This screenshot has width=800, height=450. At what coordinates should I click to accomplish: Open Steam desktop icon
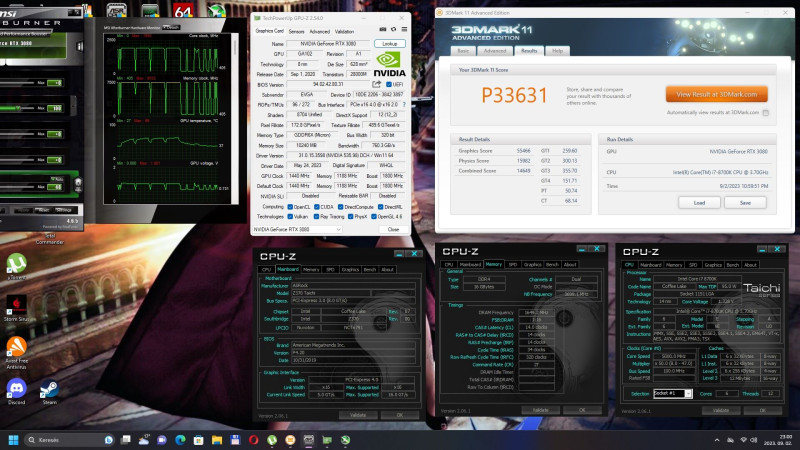pyautogui.click(x=49, y=392)
